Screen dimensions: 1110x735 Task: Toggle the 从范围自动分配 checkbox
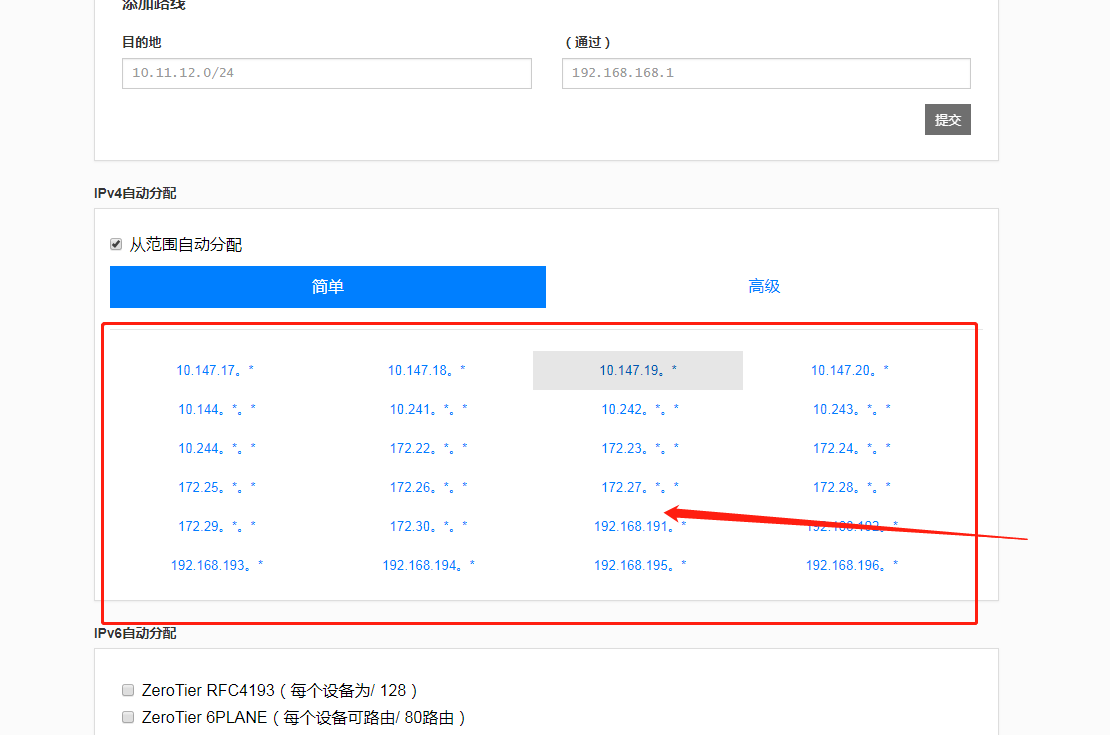(116, 245)
